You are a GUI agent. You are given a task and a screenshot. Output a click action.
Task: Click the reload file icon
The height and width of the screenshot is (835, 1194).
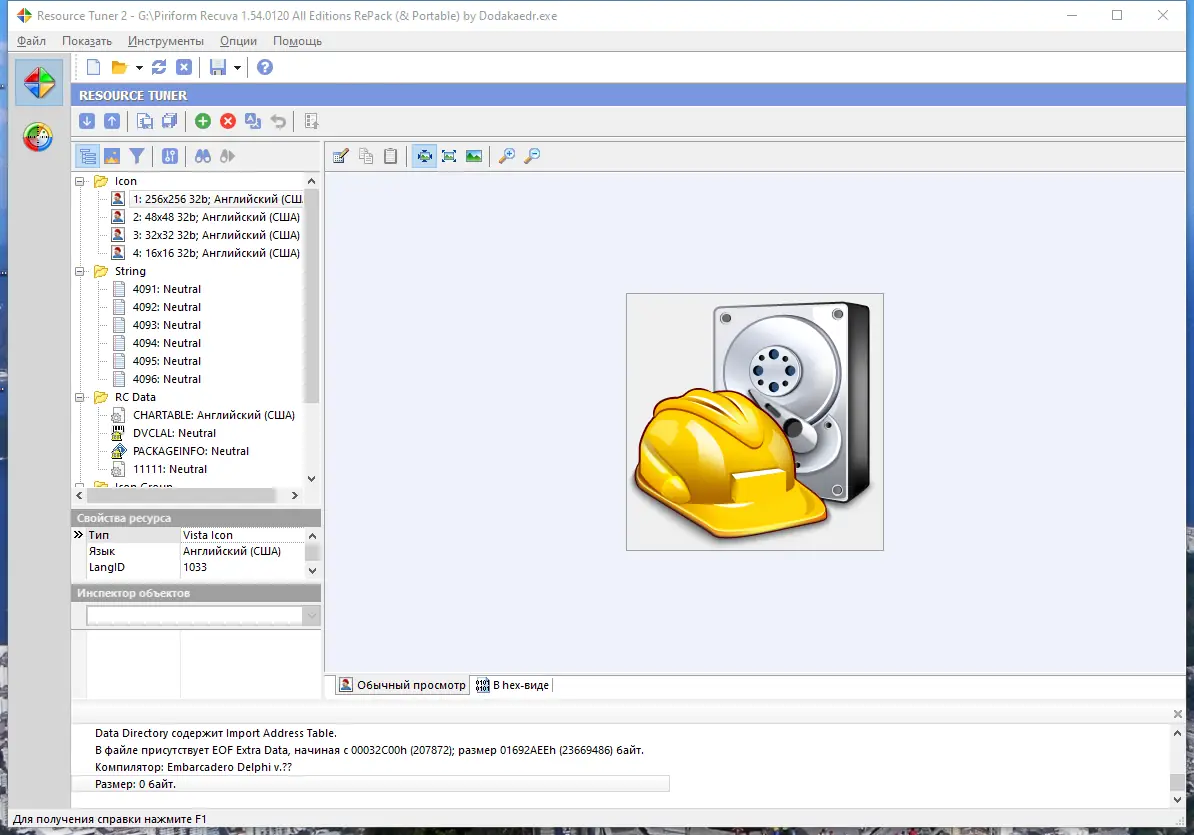click(x=159, y=67)
